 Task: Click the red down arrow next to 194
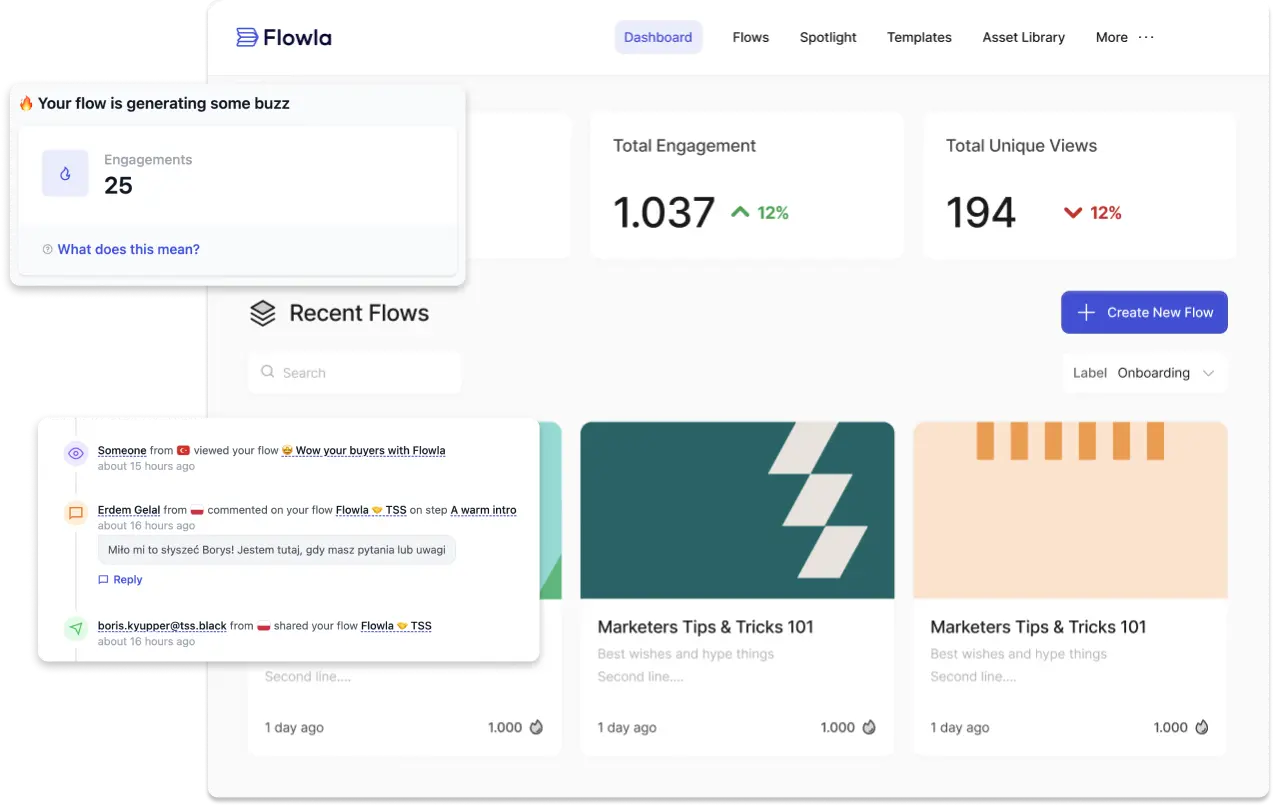click(1073, 212)
